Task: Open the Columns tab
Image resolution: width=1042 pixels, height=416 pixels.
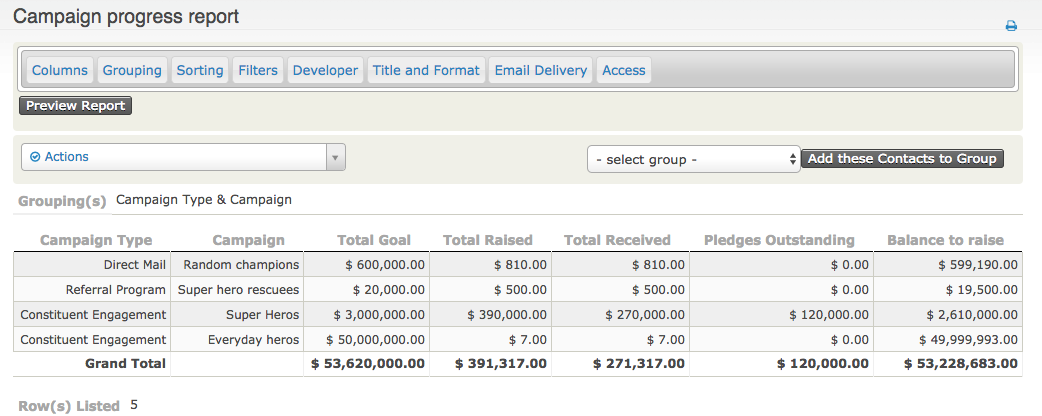Action: [58, 71]
